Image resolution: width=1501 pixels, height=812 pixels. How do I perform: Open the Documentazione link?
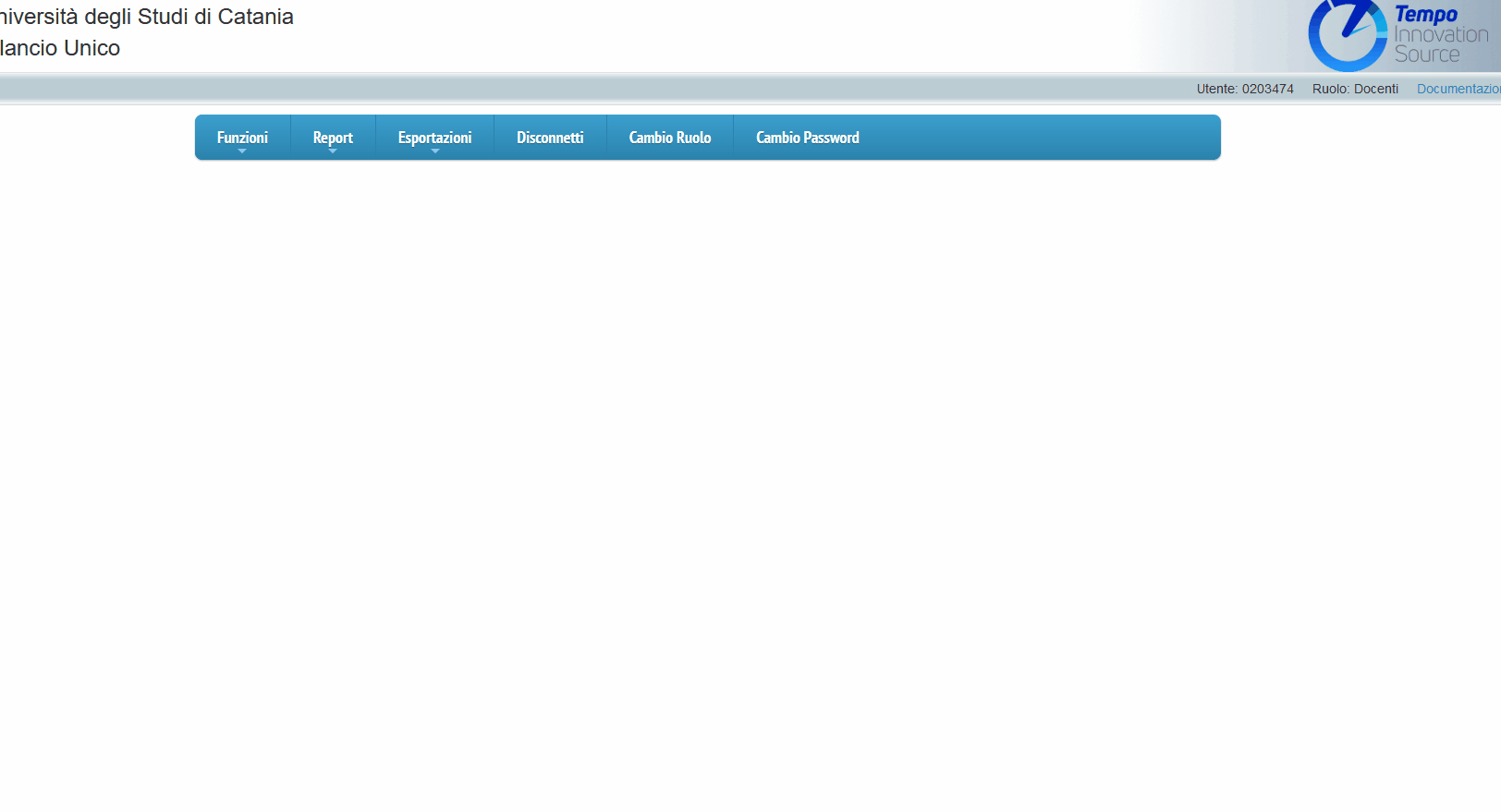tap(1458, 89)
